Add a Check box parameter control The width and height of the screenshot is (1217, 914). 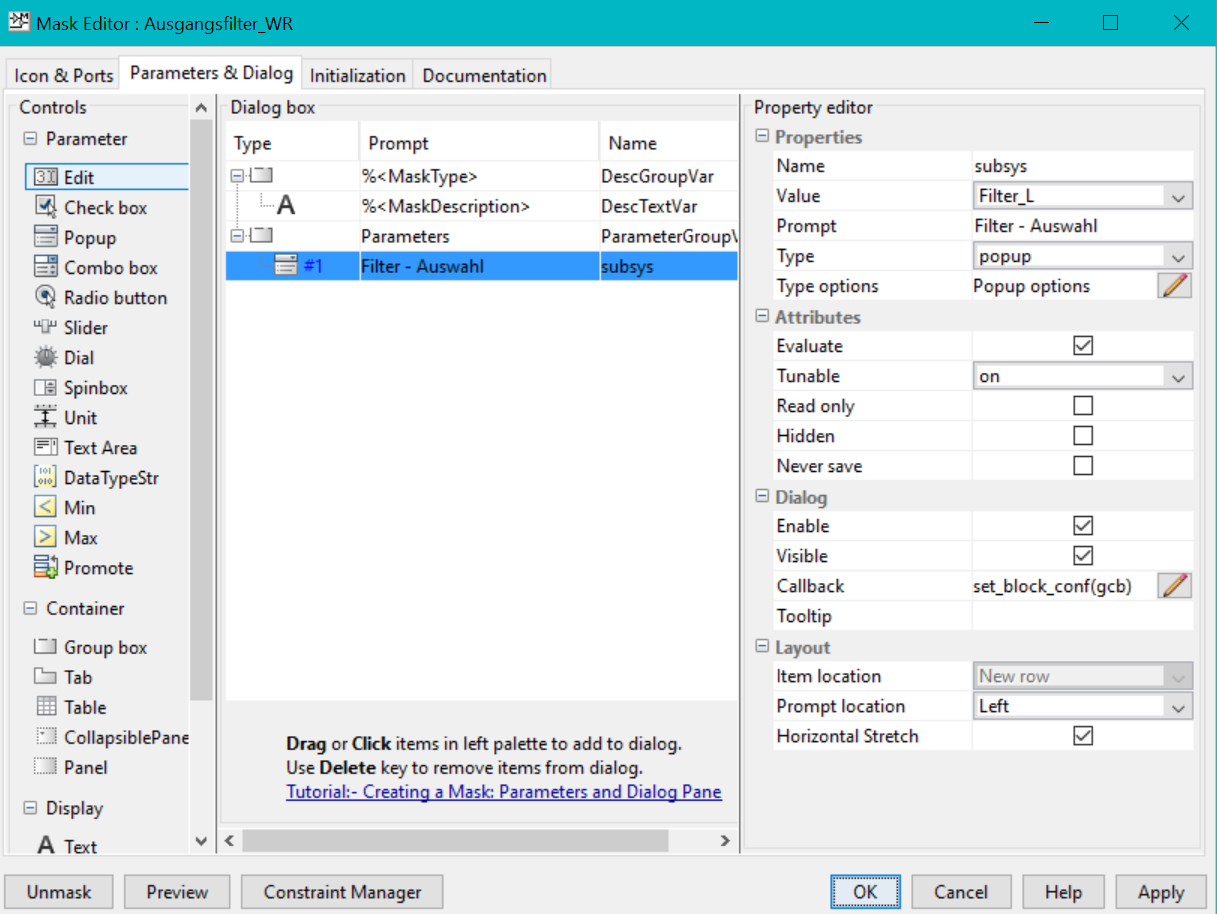(105, 208)
